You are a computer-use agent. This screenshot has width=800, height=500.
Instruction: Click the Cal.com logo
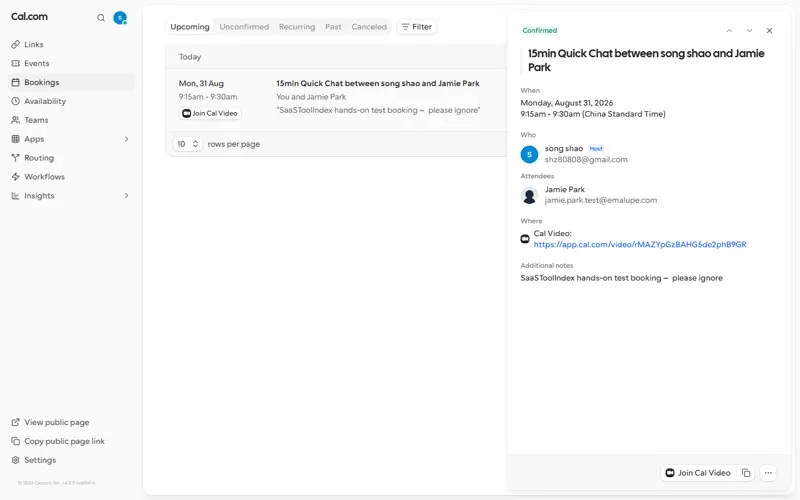(x=29, y=16)
